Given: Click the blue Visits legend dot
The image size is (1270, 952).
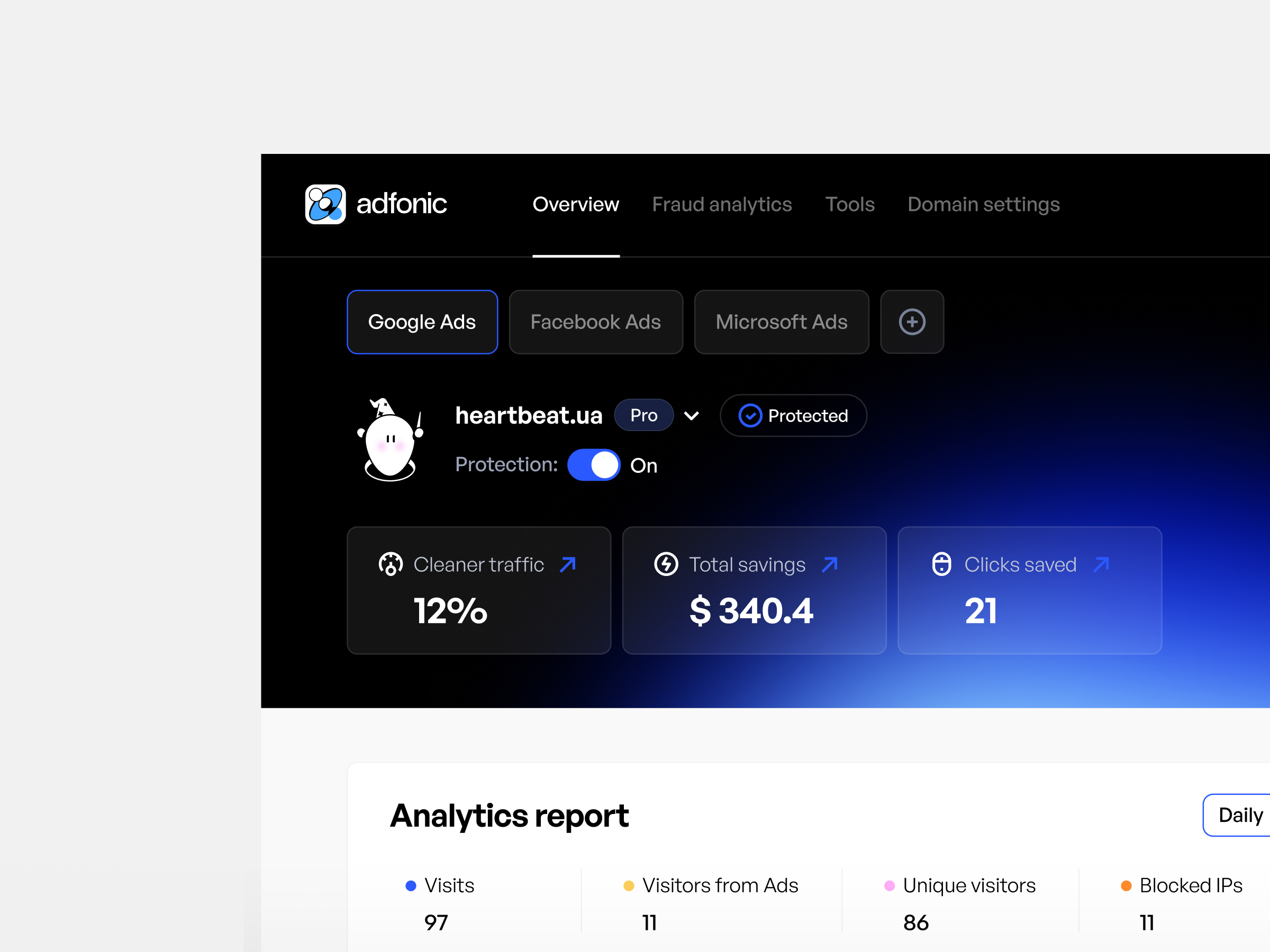Looking at the screenshot, I should 411,885.
